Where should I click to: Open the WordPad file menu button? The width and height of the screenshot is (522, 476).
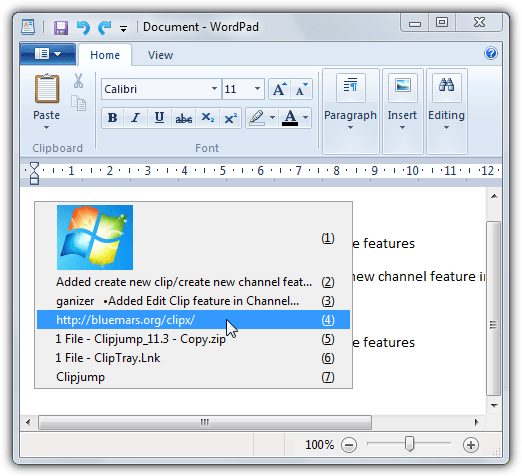(x=48, y=54)
